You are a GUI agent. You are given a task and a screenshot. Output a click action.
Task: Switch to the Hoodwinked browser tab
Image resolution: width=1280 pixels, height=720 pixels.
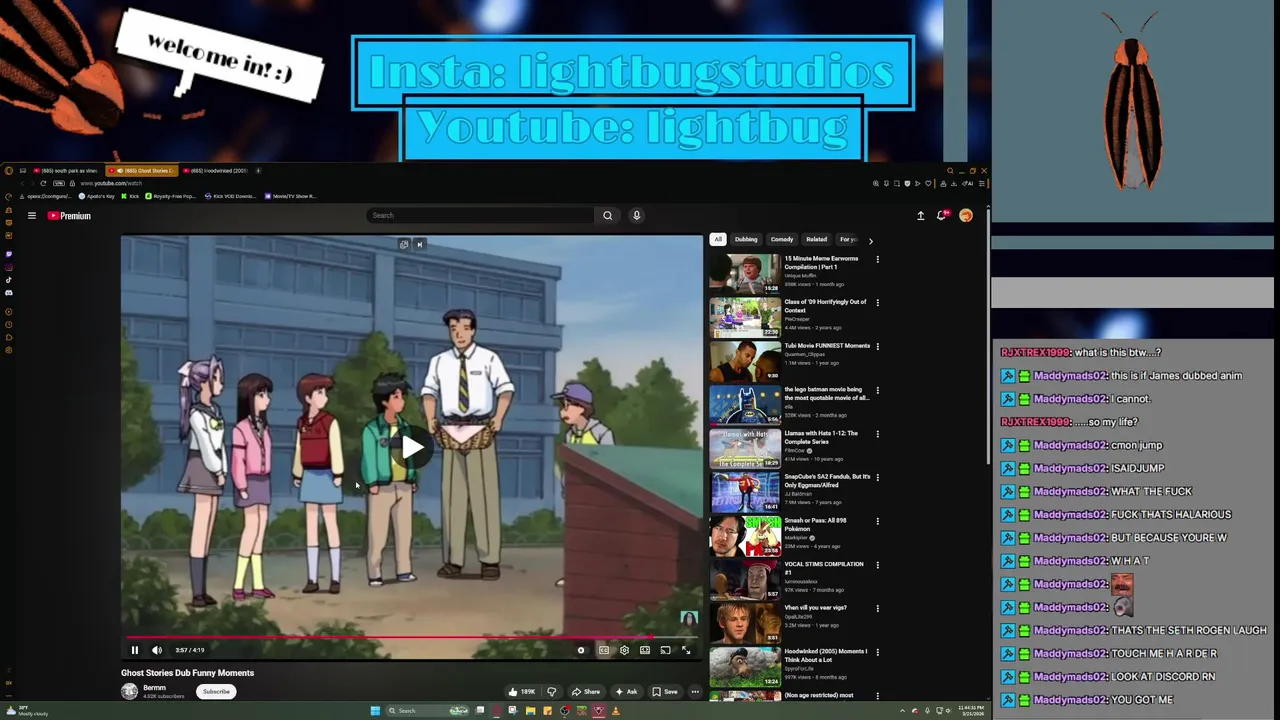[214, 170]
